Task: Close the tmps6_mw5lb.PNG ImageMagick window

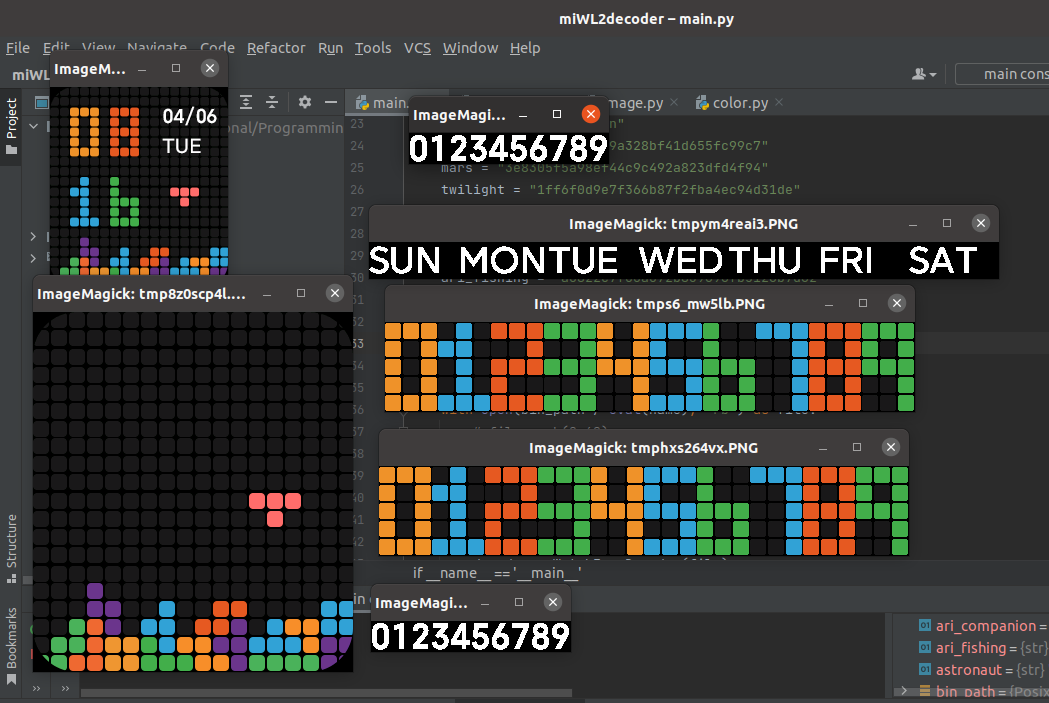Action: (x=896, y=303)
